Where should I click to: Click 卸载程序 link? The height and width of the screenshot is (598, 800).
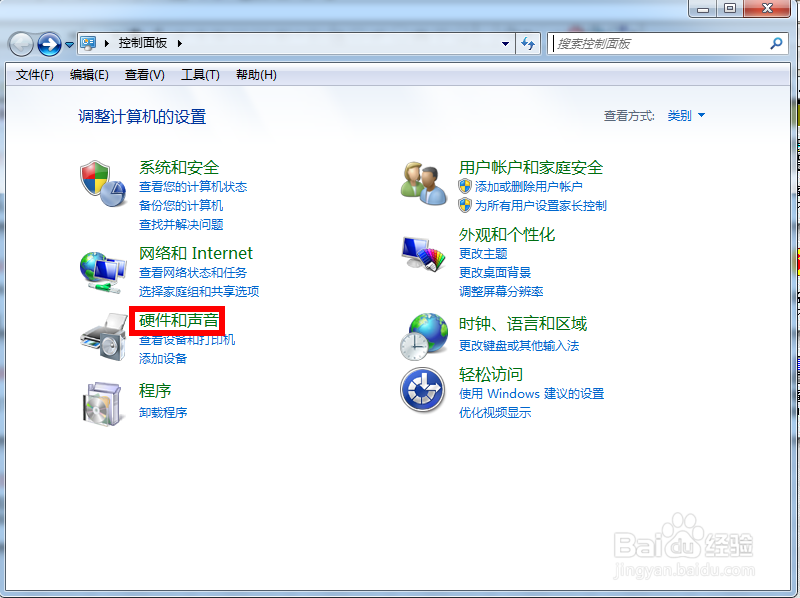click(x=163, y=412)
